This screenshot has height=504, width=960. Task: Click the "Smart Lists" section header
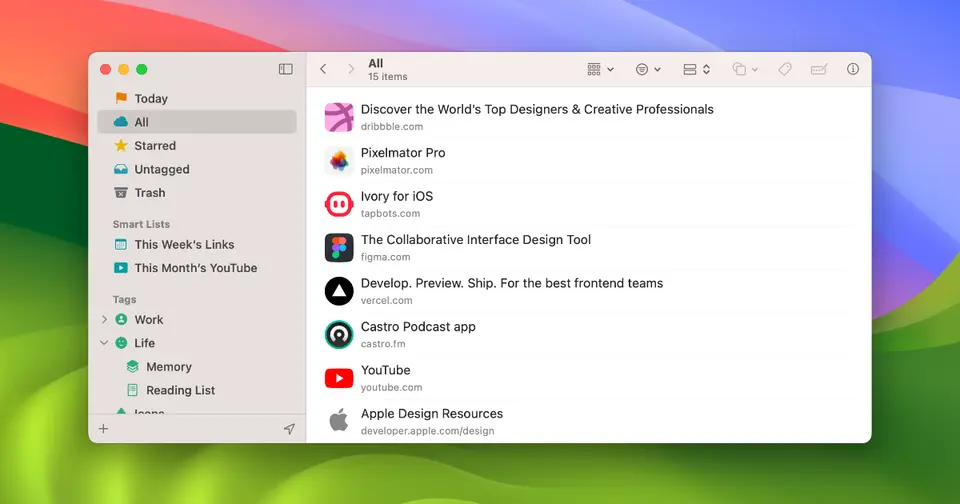coord(141,224)
